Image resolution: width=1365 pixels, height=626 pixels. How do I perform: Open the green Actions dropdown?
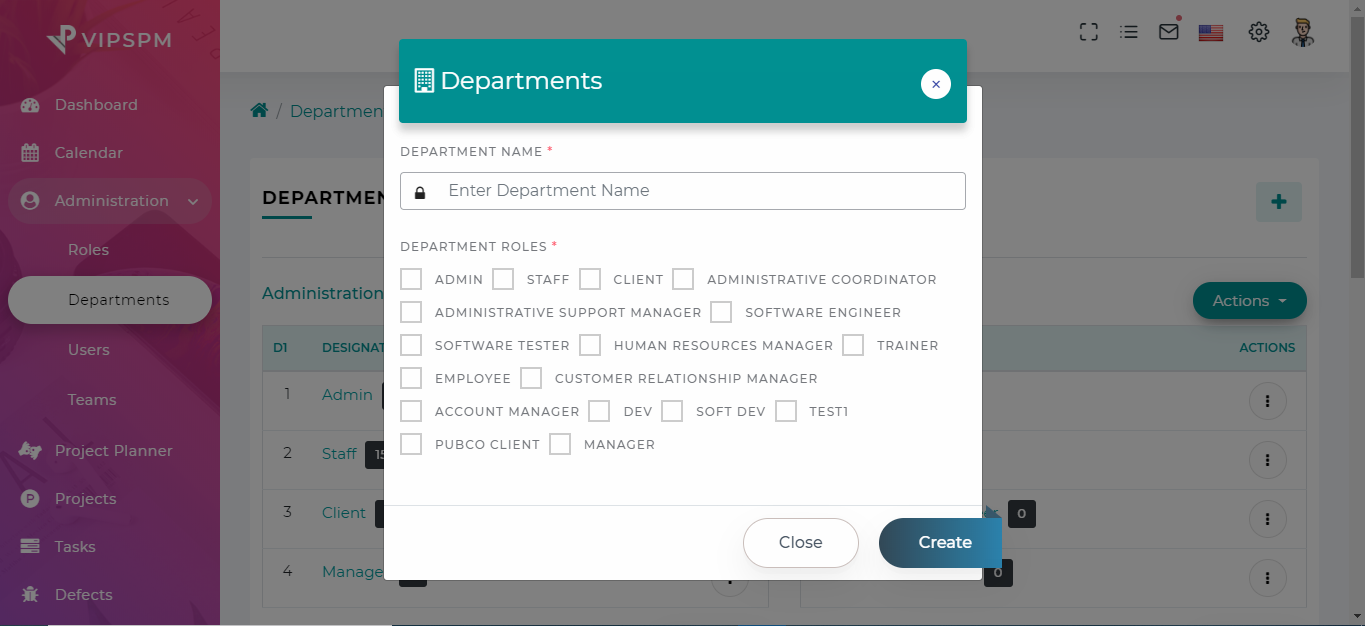click(1249, 300)
